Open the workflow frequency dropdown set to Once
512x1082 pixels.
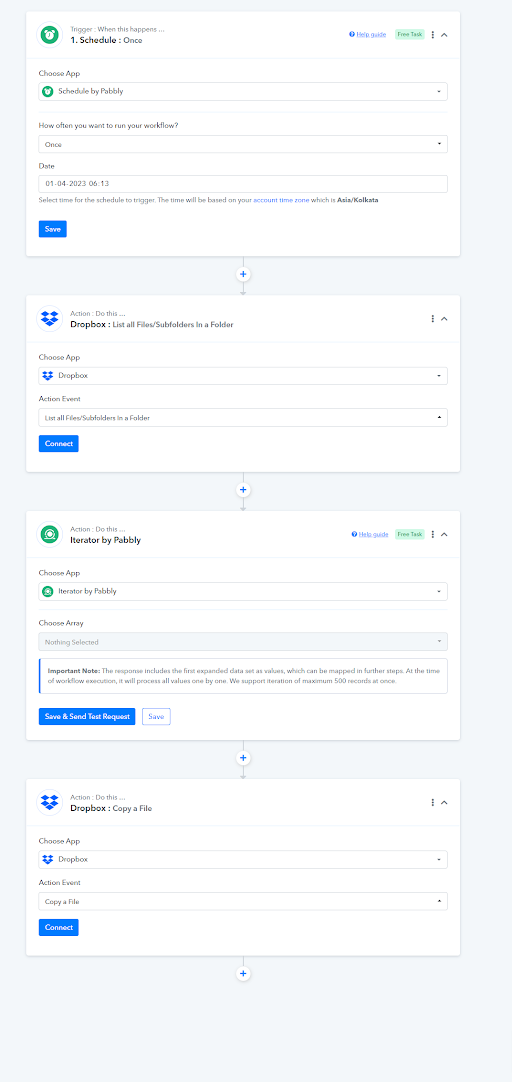(x=243, y=144)
